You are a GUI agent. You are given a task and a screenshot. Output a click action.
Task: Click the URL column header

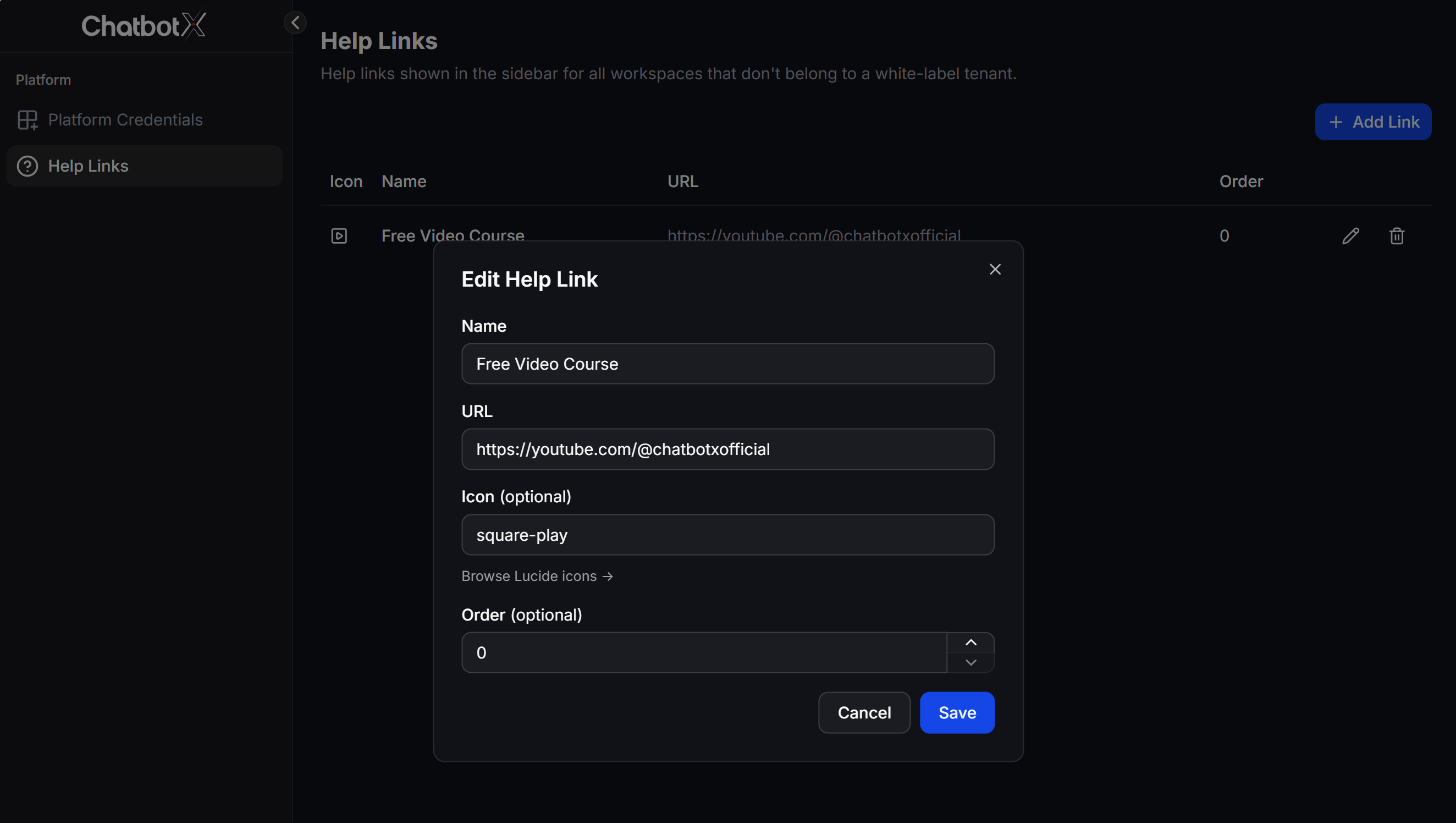tap(683, 181)
